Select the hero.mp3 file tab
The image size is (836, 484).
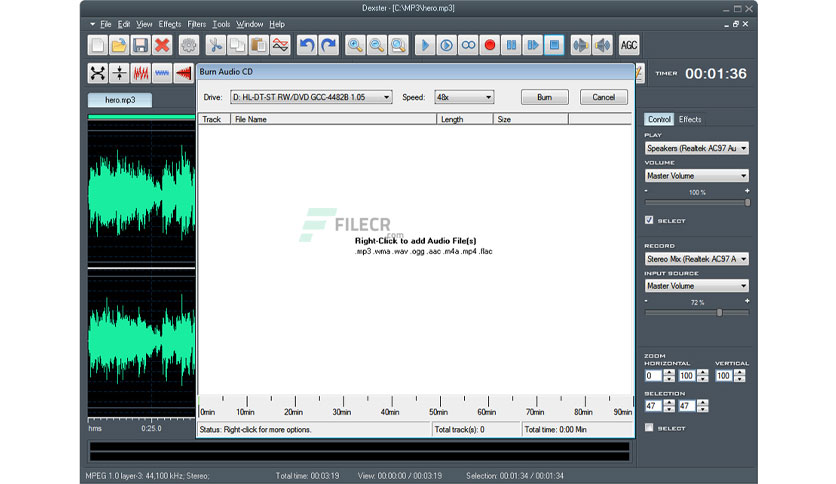120,100
